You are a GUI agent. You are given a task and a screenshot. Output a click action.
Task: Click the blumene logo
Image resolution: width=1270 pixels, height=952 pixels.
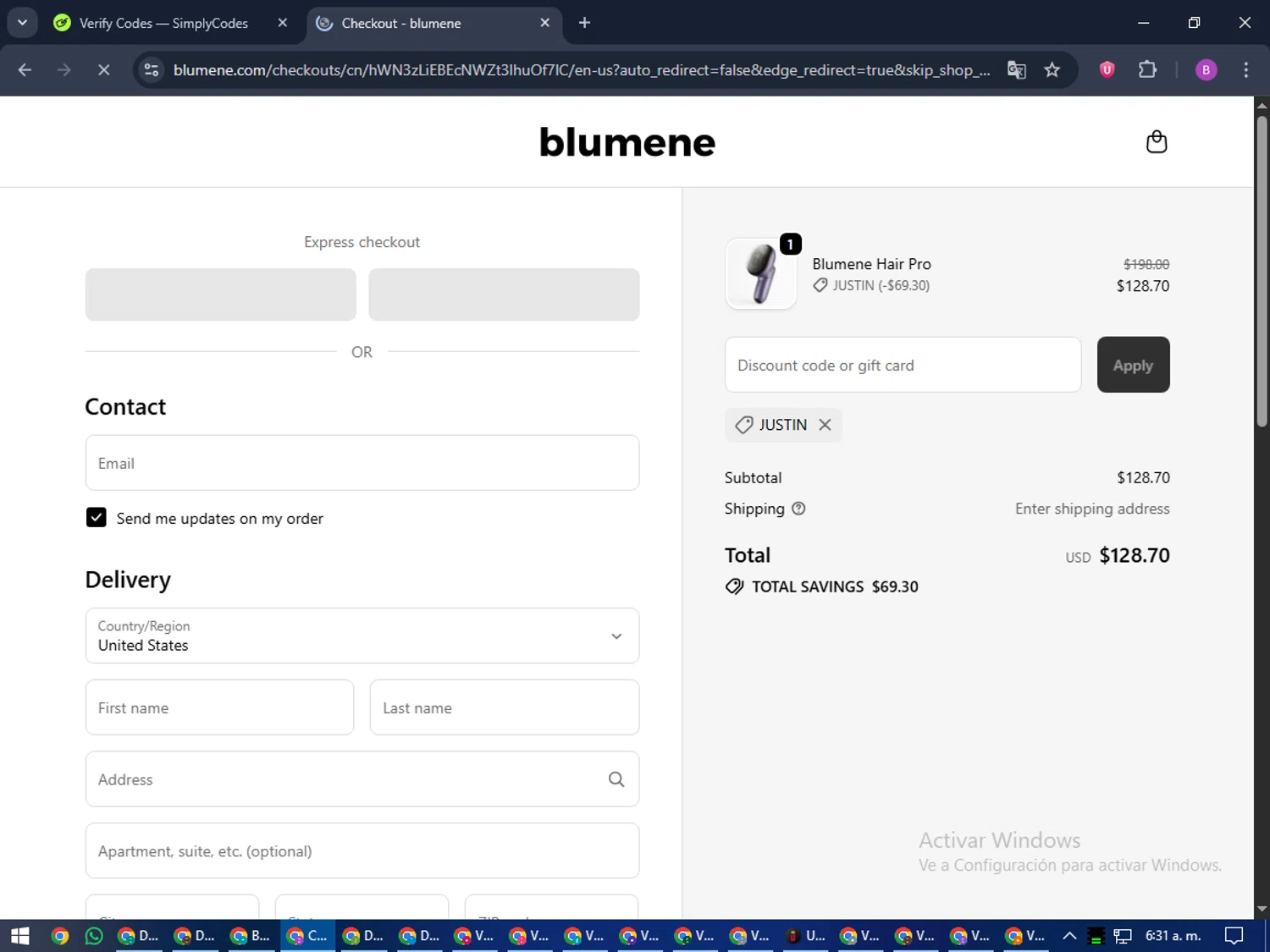tap(627, 142)
